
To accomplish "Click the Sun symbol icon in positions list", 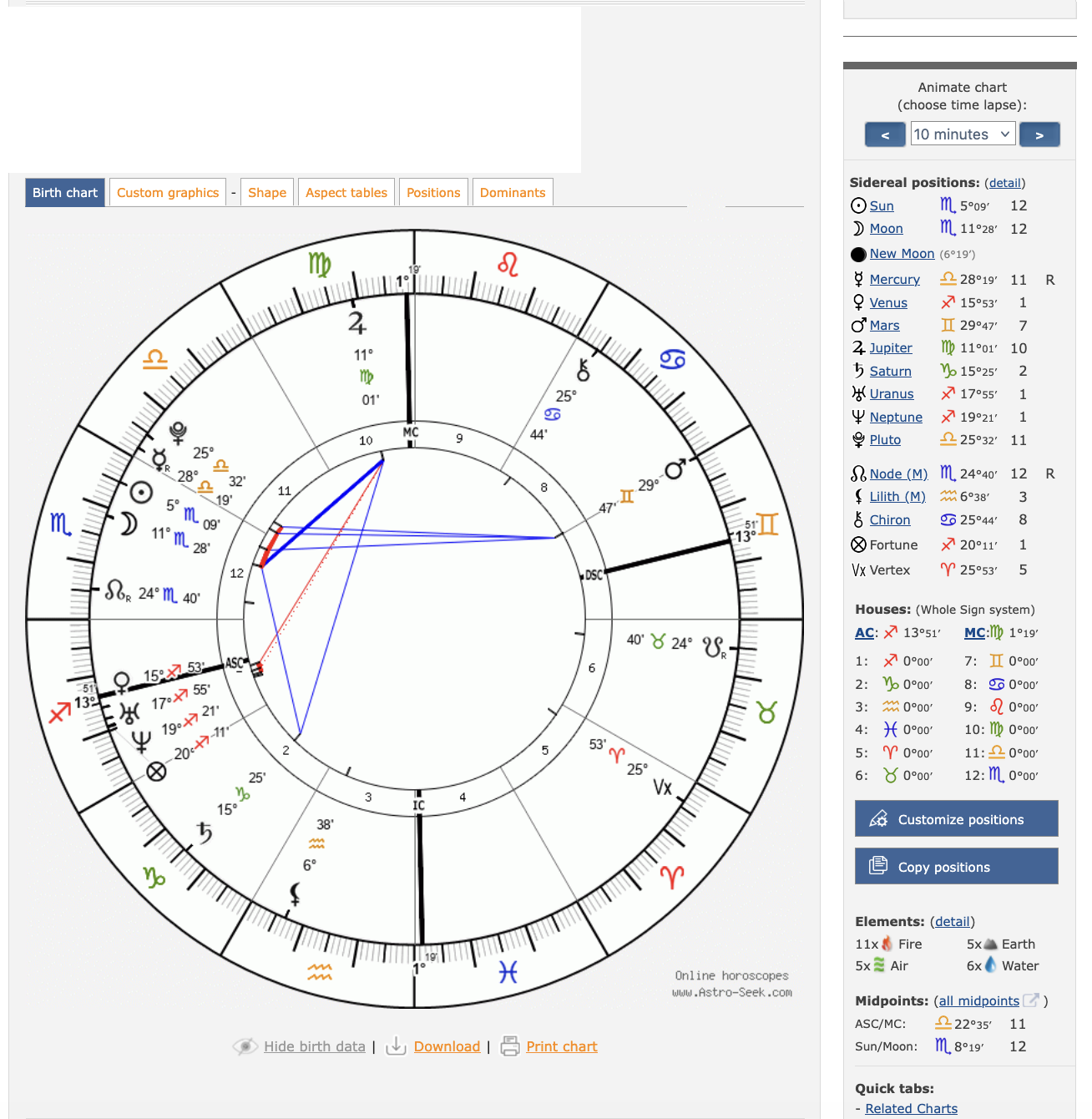I will click(x=858, y=205).
